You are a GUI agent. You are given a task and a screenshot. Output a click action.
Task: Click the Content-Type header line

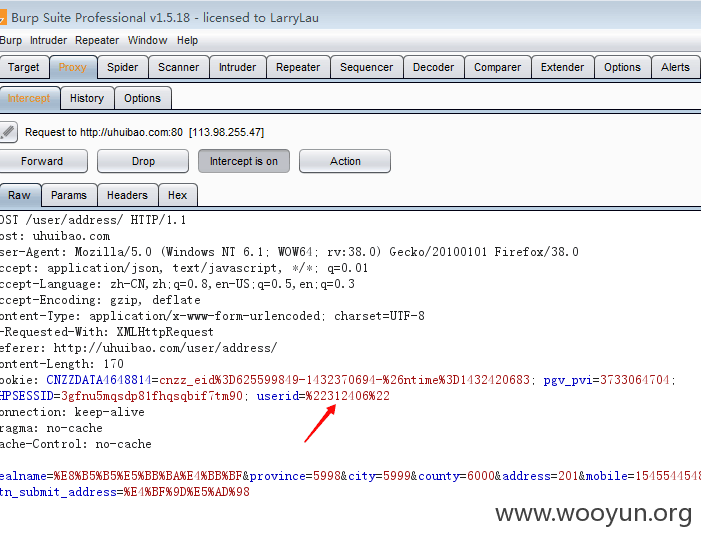click(x=212, y=316)
